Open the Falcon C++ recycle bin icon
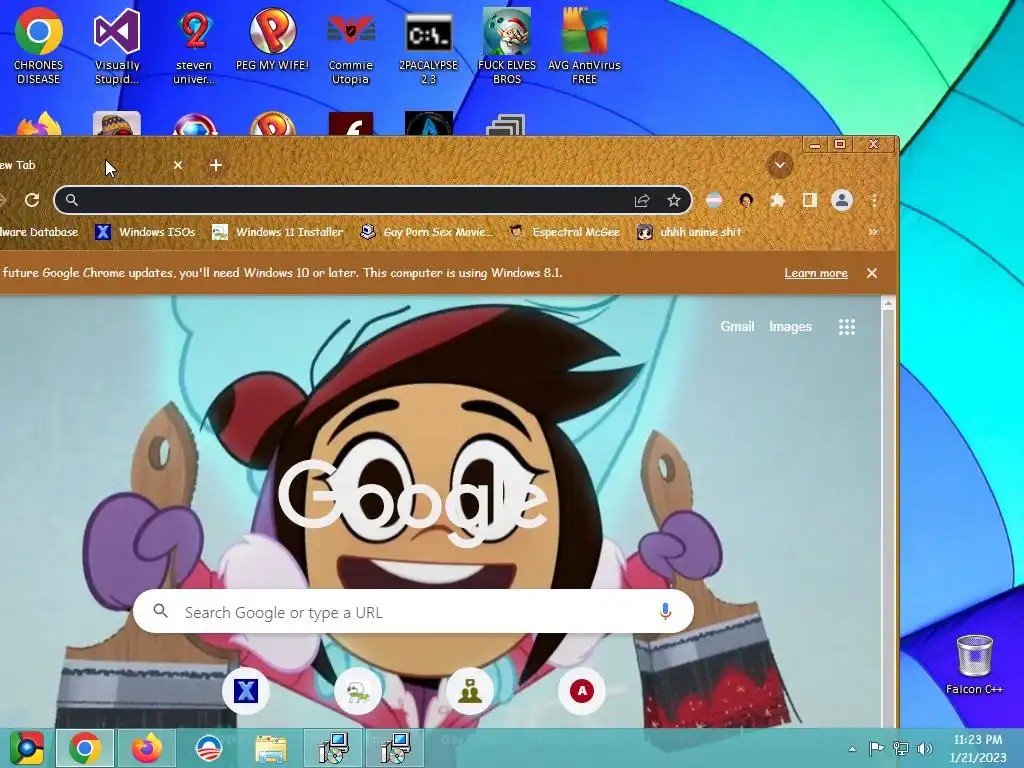Viewport: 1024px width, 768px height. pyautogui.click(x=974, y=665)
